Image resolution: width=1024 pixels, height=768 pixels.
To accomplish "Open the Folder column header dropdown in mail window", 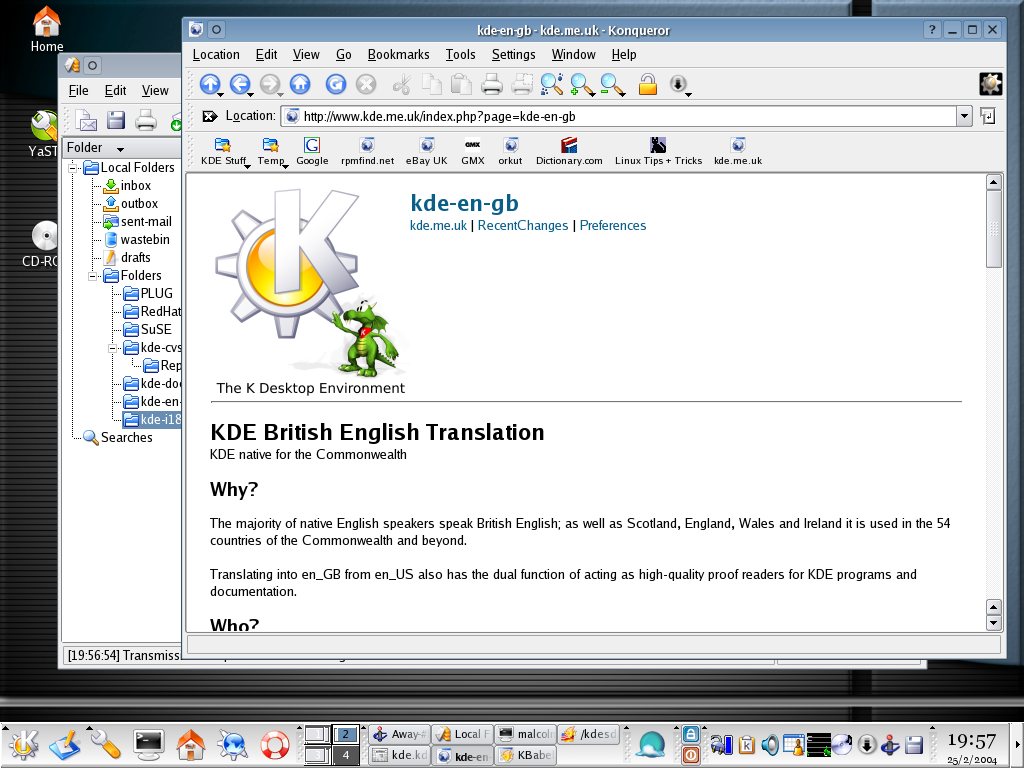I will tap(120, 148).
